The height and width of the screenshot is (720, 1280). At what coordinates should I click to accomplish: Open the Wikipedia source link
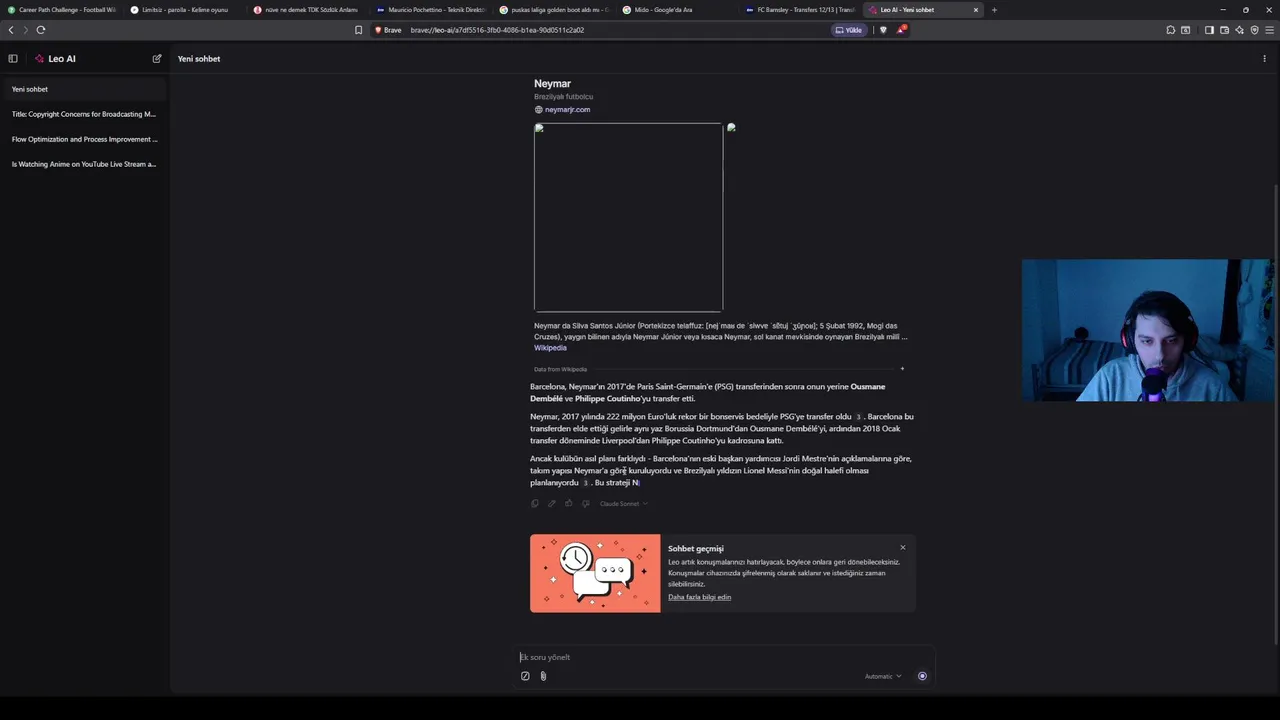tap(550, 348)
